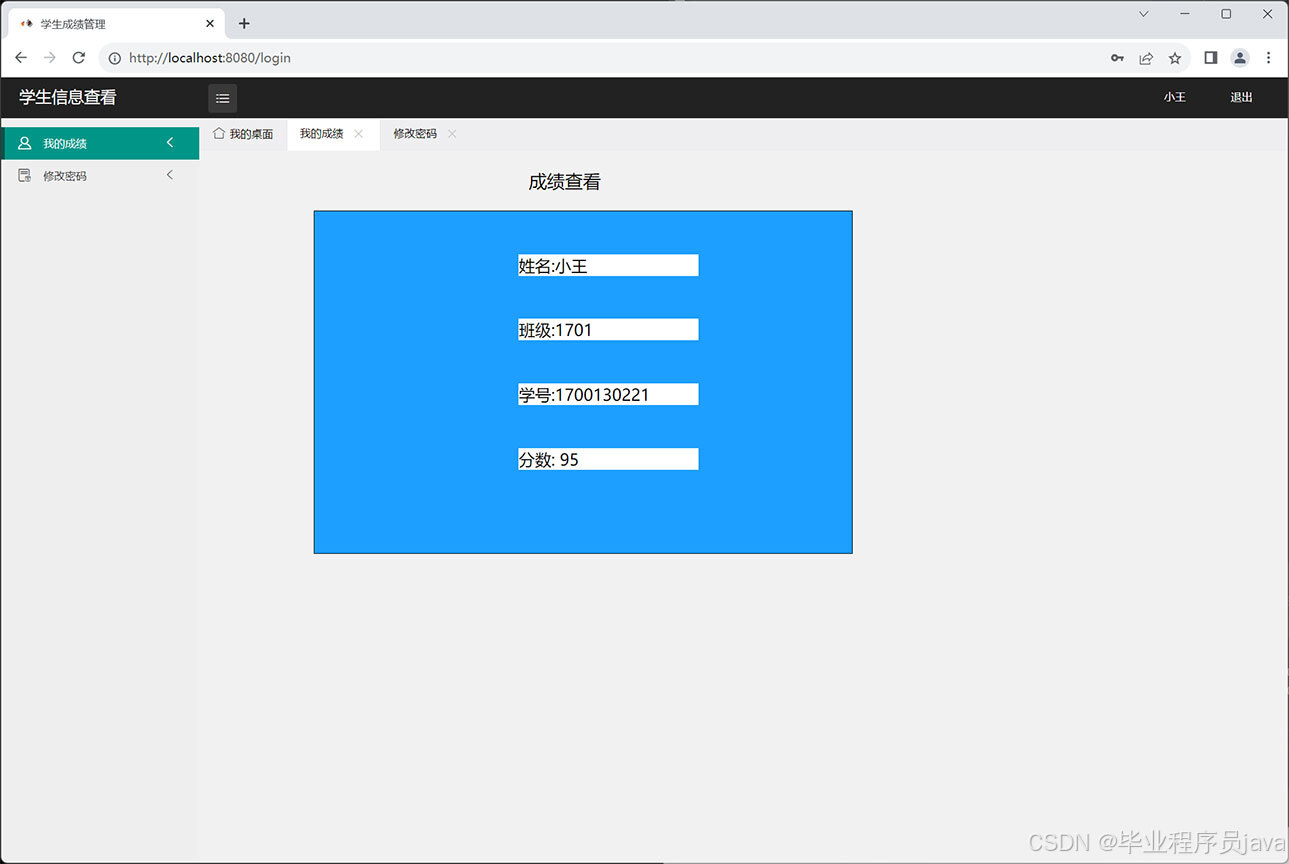The height and width of the screenshot is (864, 1289).
Task: Click the document icon beside 修改密码
Action: 25,175
